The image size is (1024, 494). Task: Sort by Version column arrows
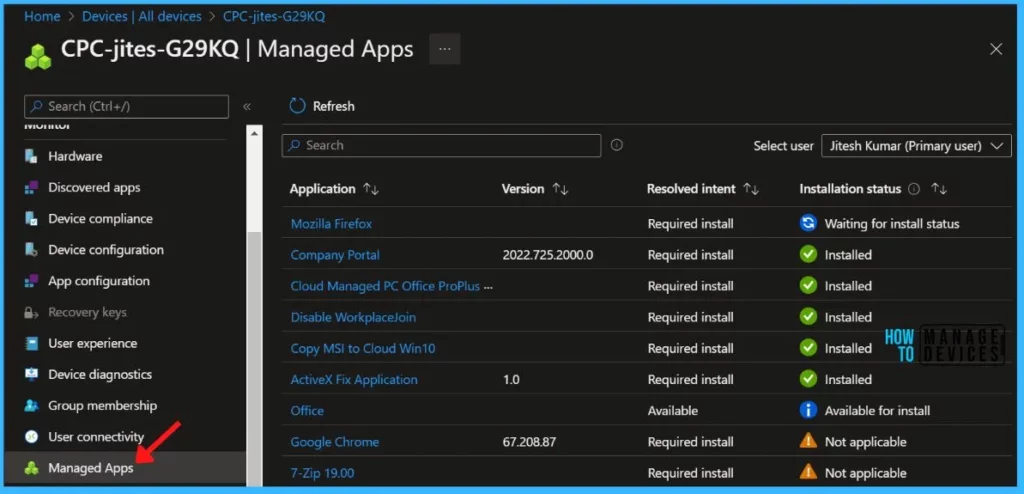tap(560, 189)
